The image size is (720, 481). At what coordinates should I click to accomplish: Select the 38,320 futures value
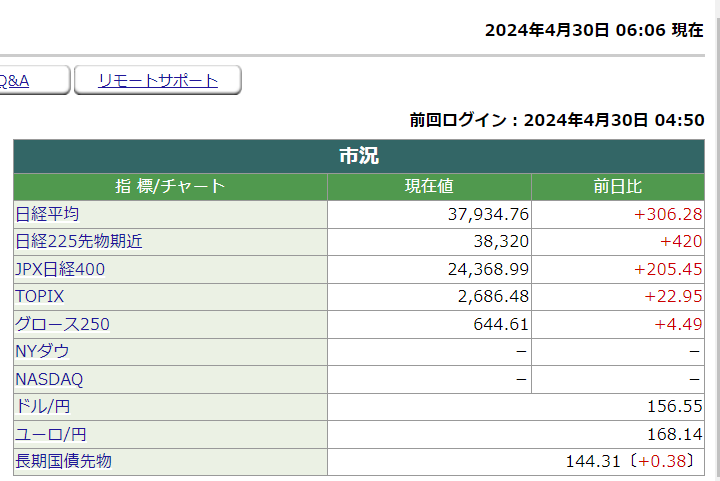[x=501, y=241]
